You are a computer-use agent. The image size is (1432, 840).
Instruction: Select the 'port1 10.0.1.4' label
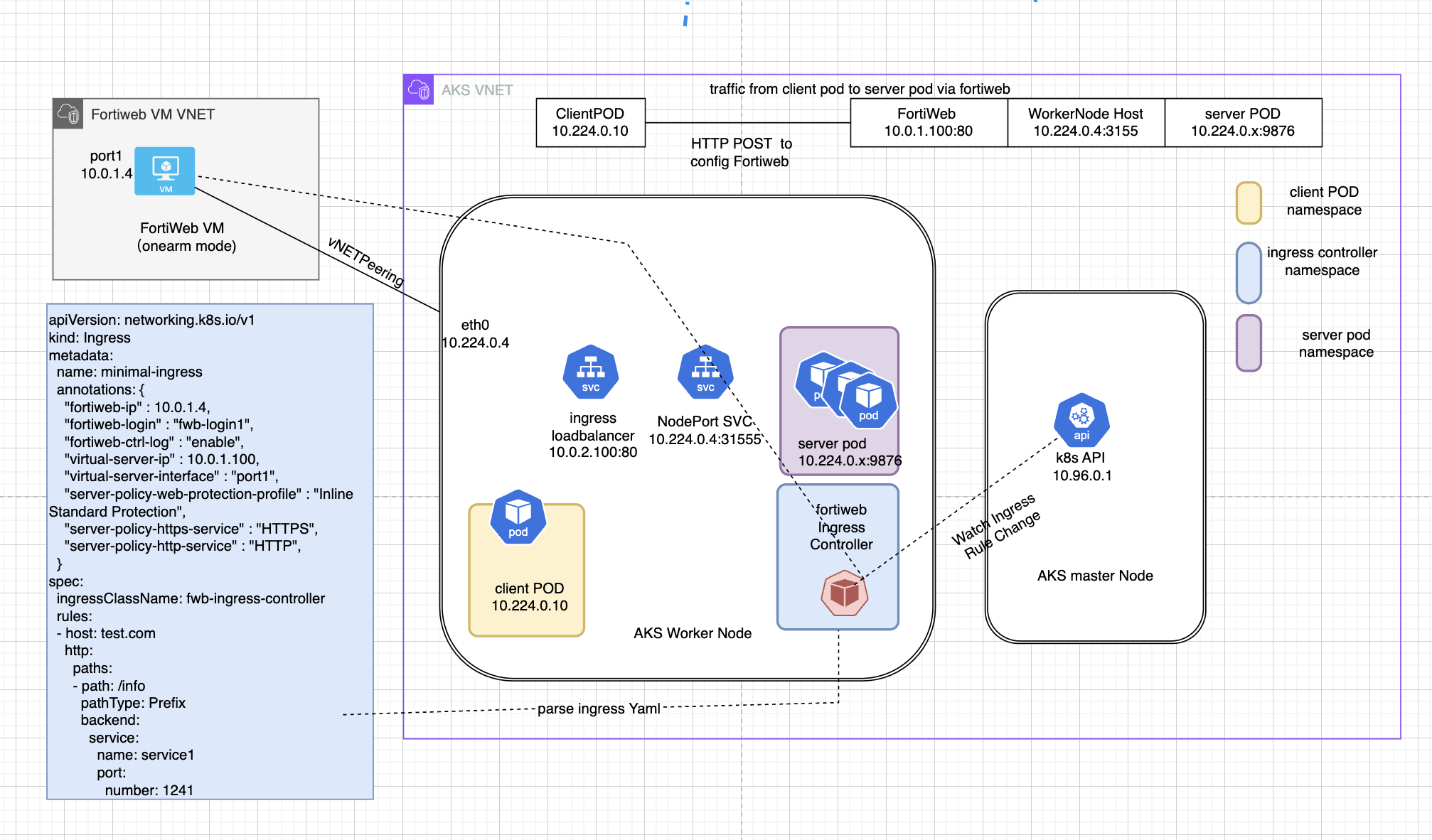107,164
